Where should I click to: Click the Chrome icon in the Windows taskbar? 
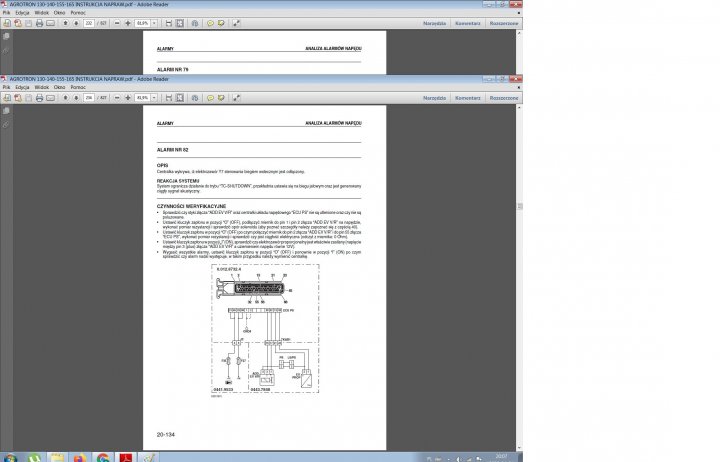pos(103,455)
